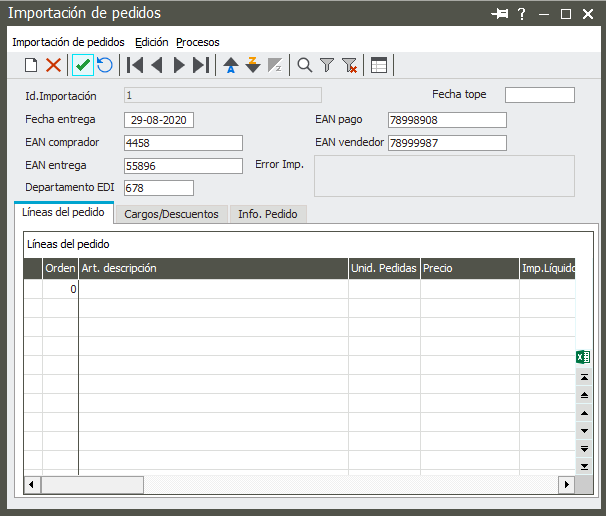Click the blue undo/refresh arrow icon
The image size is (606, 516).
click(x=105, y=65)
